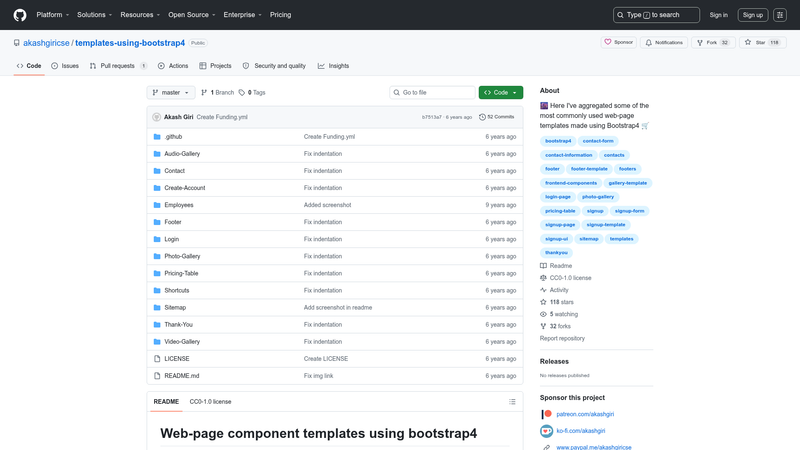Switch to the Code tab
This screenshot has width=800, height=450.
29,66
